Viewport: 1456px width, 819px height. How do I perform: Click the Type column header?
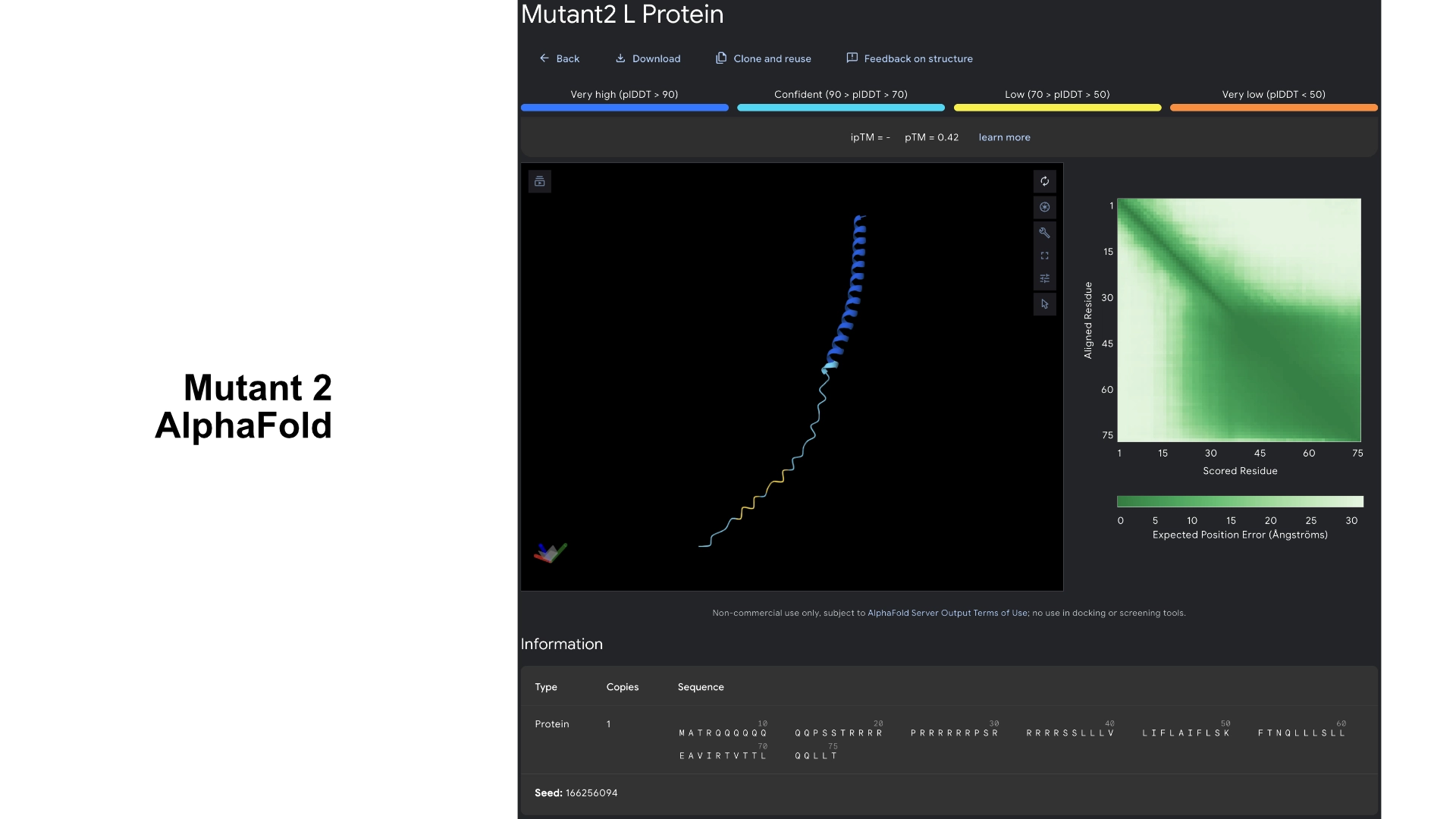(x=546, y=687)
